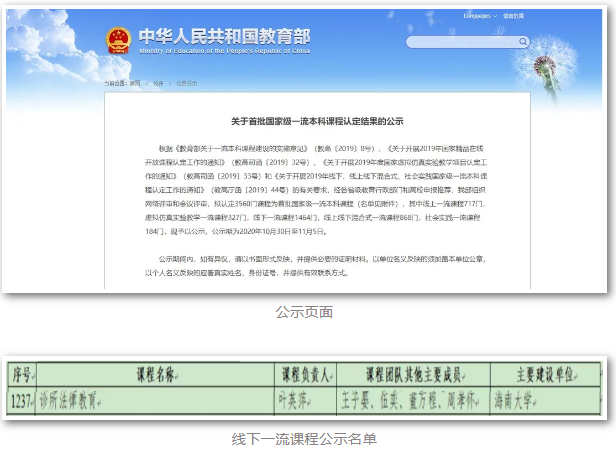Click the 线下一流课程公示名单 caption
Image resolution: width=616 pixels, height=452 pixels.
pos(308,437)
